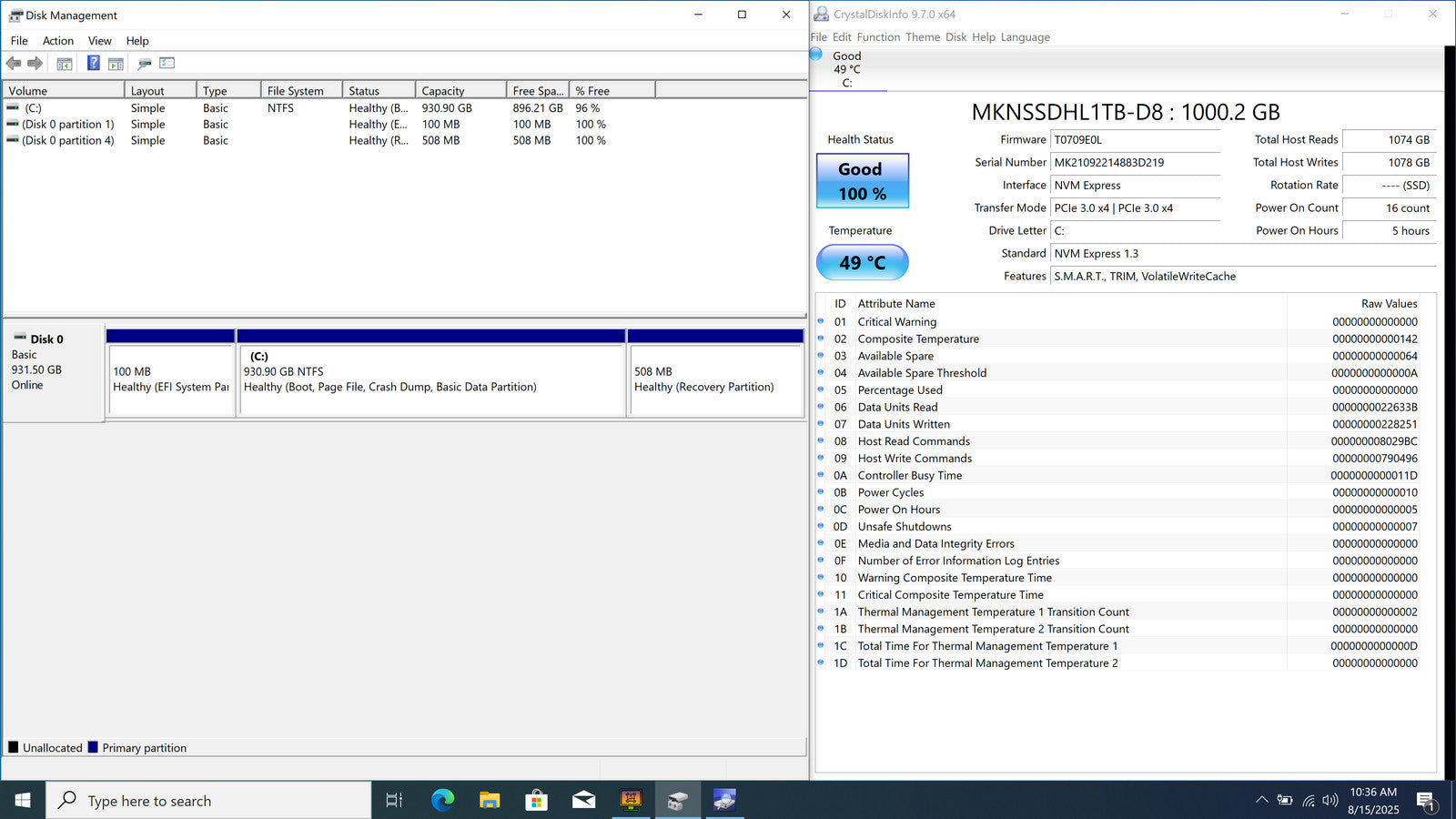Viewport: 1456px width, 819px height.
Task: Click the Forward arrow in Disk Management toolbar
Action: [x=35, y=63]
